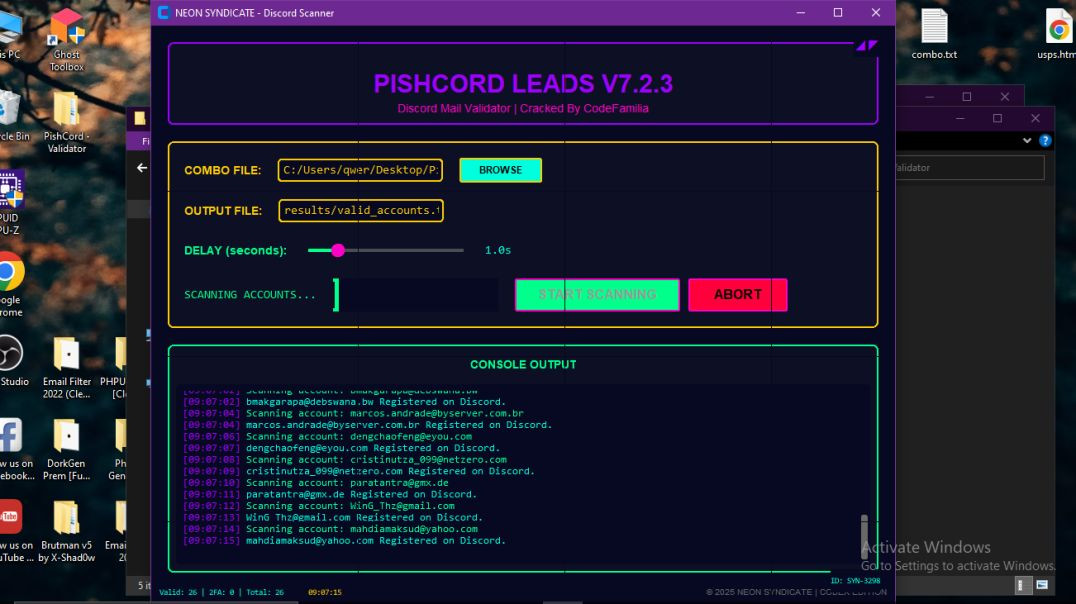The image size is (1076, 604).
Task: Open the combo.txt file on desktop
Action: pyautogui.click(x=934, y=34)
